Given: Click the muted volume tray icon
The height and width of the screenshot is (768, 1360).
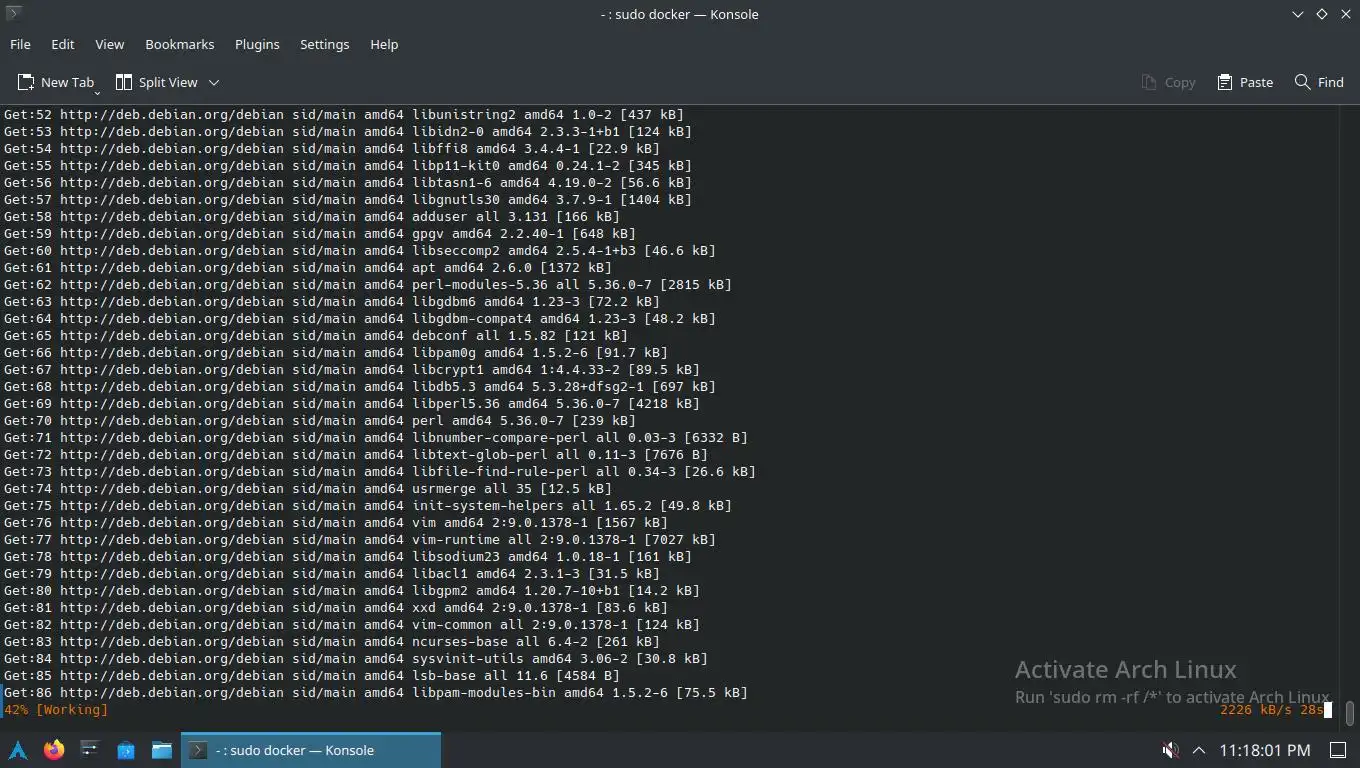Looking at the screenshot, I should (x=1170, y=750).
